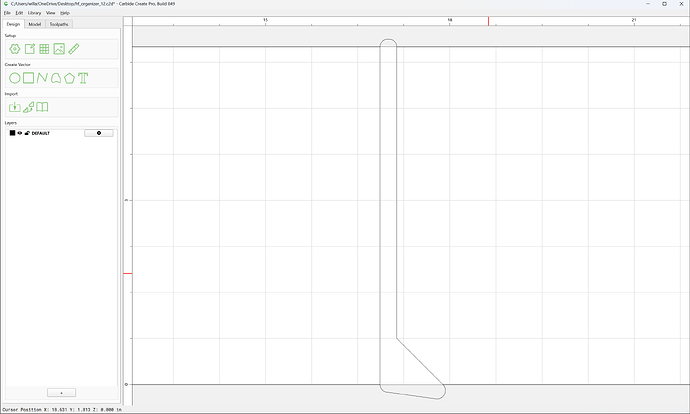Viewport: 690px width, 414px height.
Task: Toggle the DEFAULT layer lock
Action: tap(27, 133)
